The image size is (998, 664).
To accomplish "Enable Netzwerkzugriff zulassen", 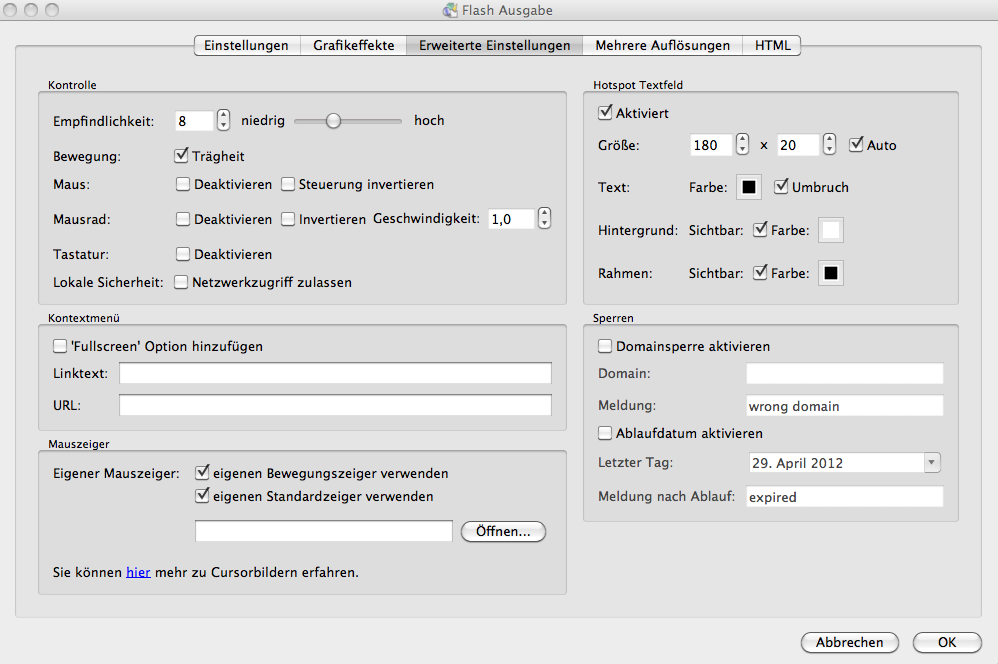I will coord(181,282).
